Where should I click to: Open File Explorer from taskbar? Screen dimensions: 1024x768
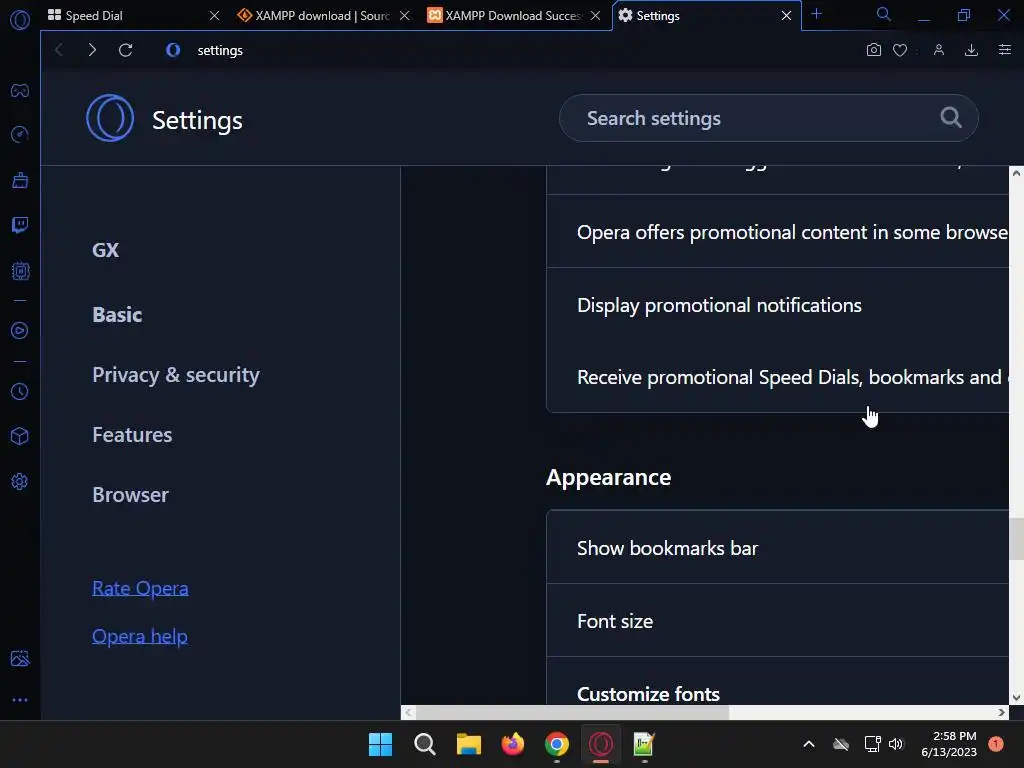468,744
